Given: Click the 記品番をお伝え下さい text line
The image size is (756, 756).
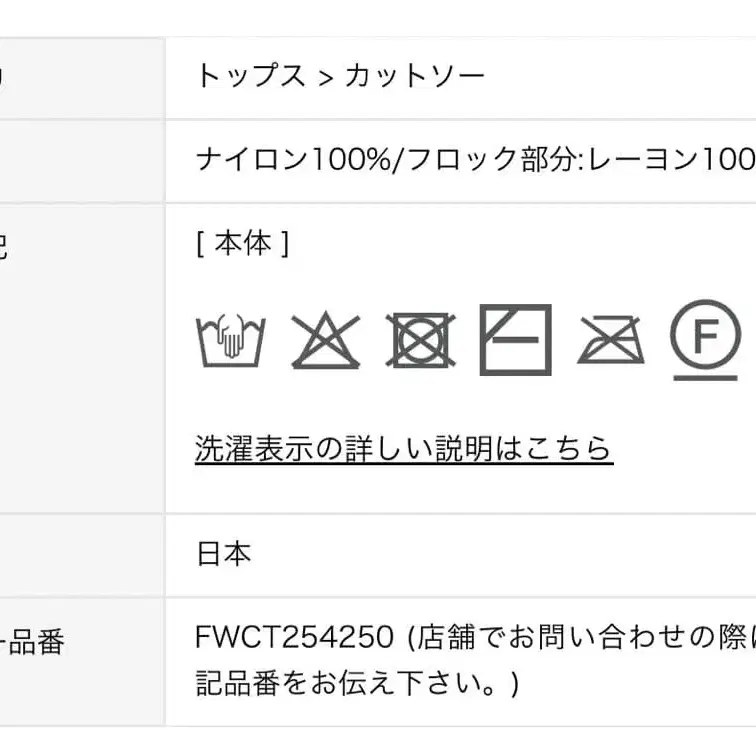Looking at the screenshot, I should coord(356,683).
